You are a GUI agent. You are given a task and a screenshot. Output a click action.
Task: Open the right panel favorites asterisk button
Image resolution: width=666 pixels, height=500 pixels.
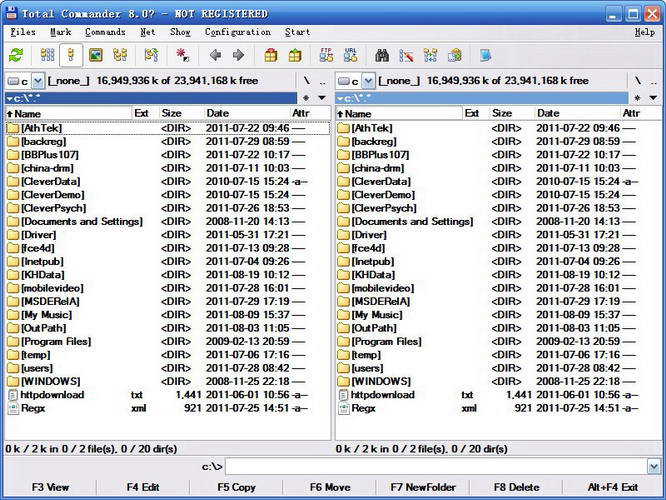(637, 98)
